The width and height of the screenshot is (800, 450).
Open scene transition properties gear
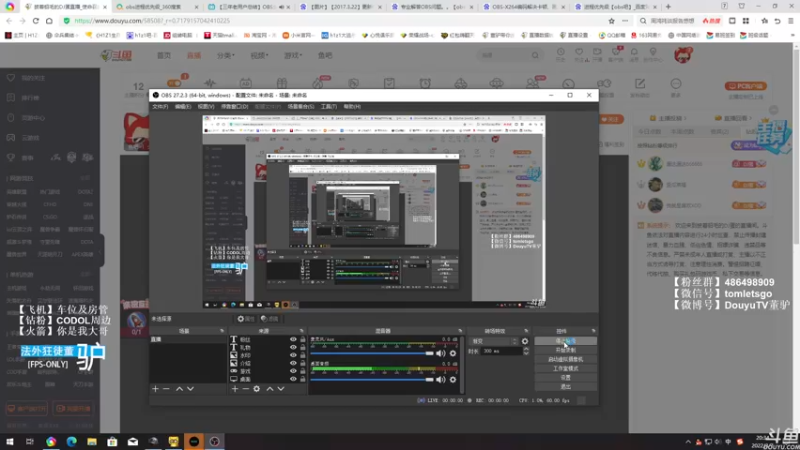[525, 341]
